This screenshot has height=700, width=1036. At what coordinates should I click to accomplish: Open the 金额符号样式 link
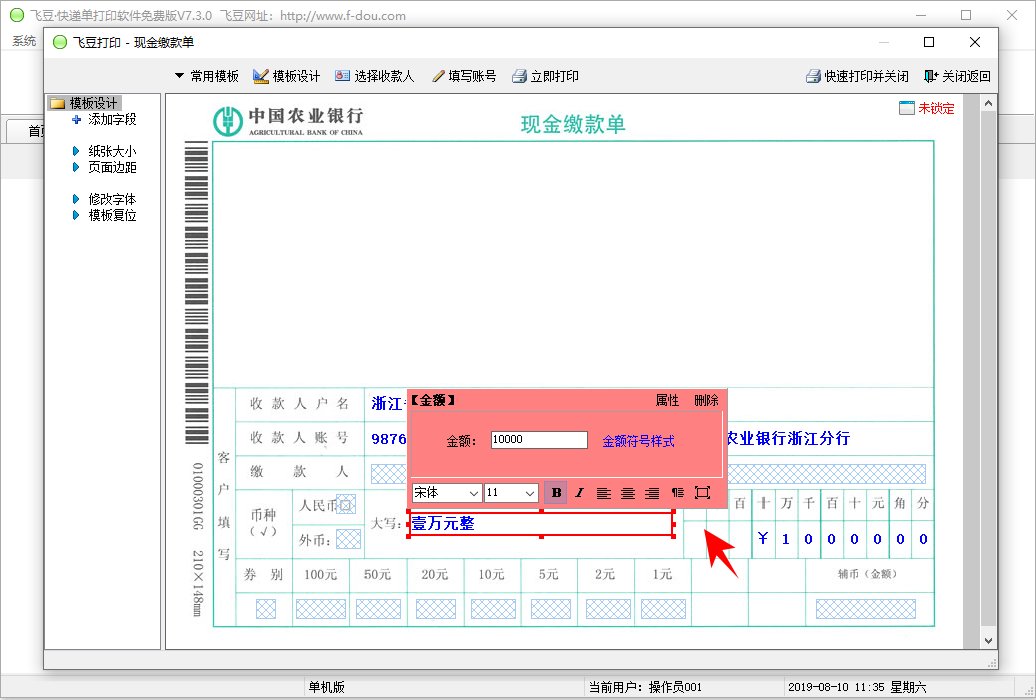coord(638,441)
